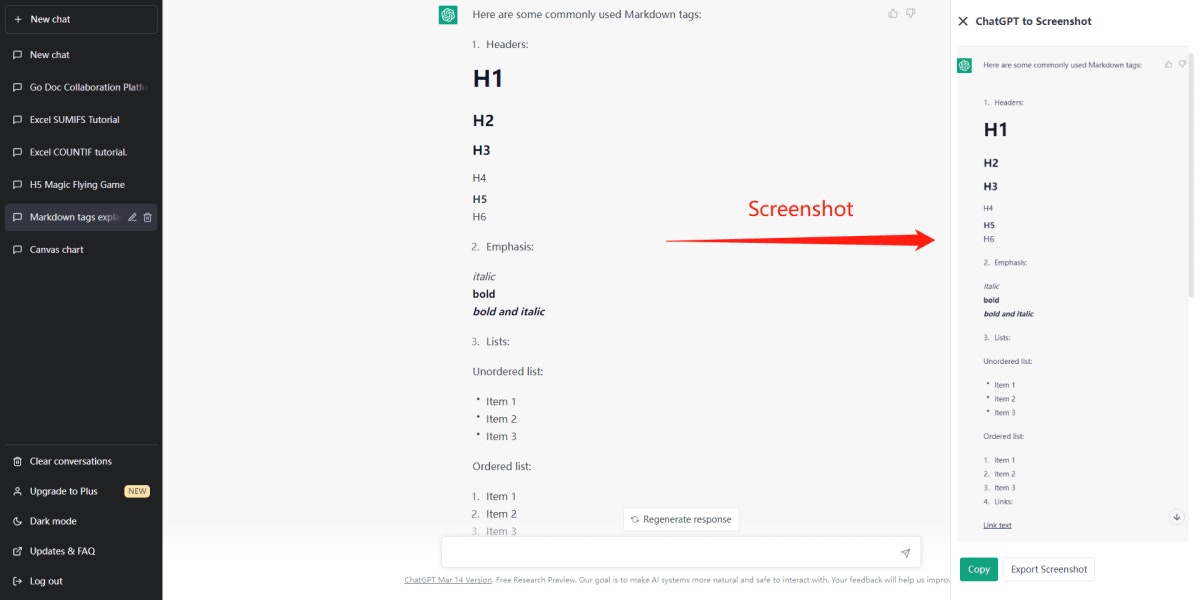This screenshot has height=600, width=1200.
Task: Click the NEW badge beside Upgrade to Plus
Action: click(137, 491)
